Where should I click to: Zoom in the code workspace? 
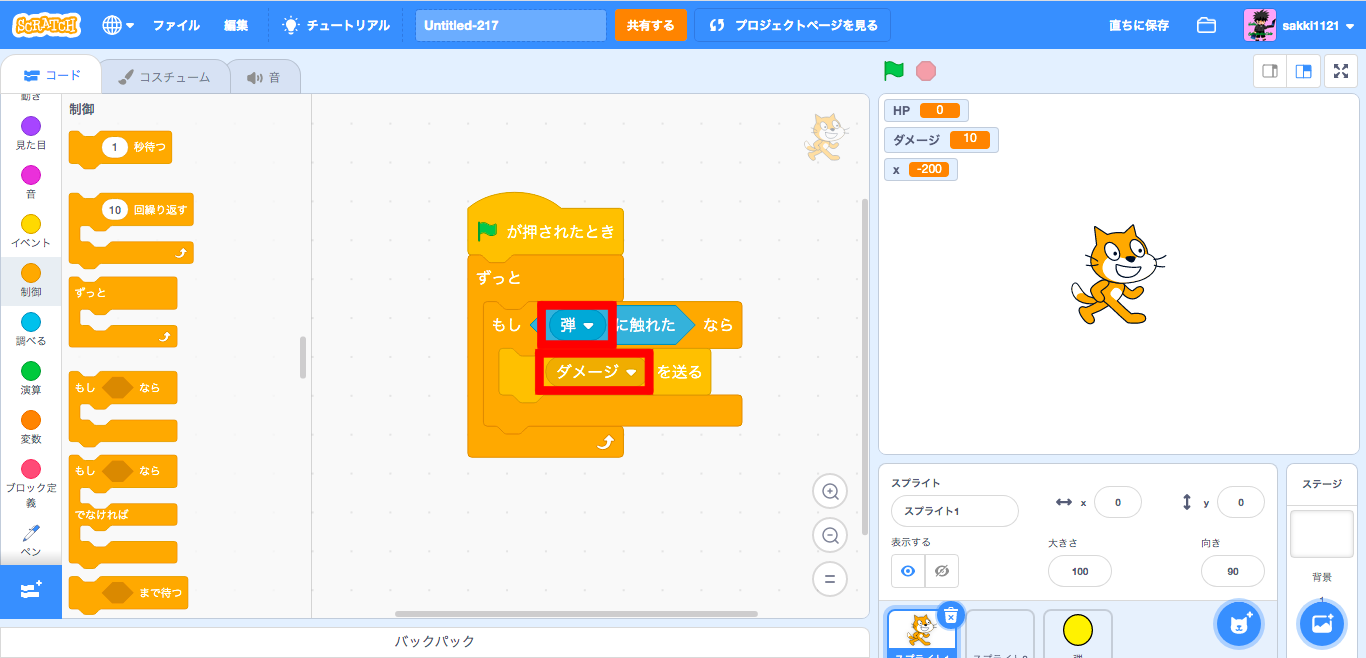[x=830, y=491]
